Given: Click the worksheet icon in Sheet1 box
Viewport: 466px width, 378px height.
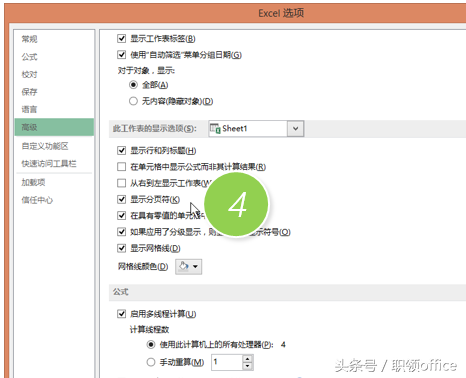Looking at the screenshot, I should point(215,128).
